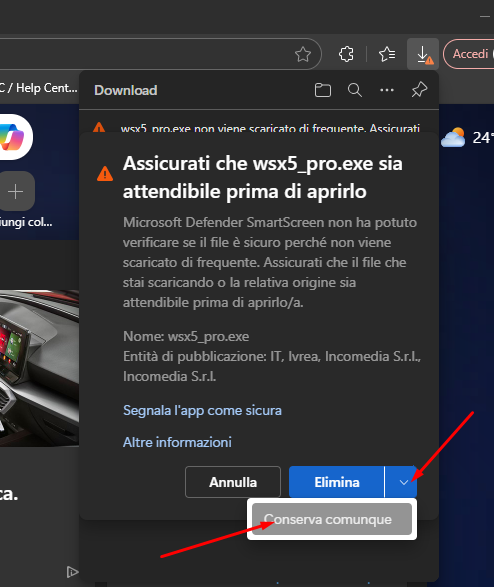The image size is (494, 587).
Task: Click the Annulla button
Action: point(233,482)
